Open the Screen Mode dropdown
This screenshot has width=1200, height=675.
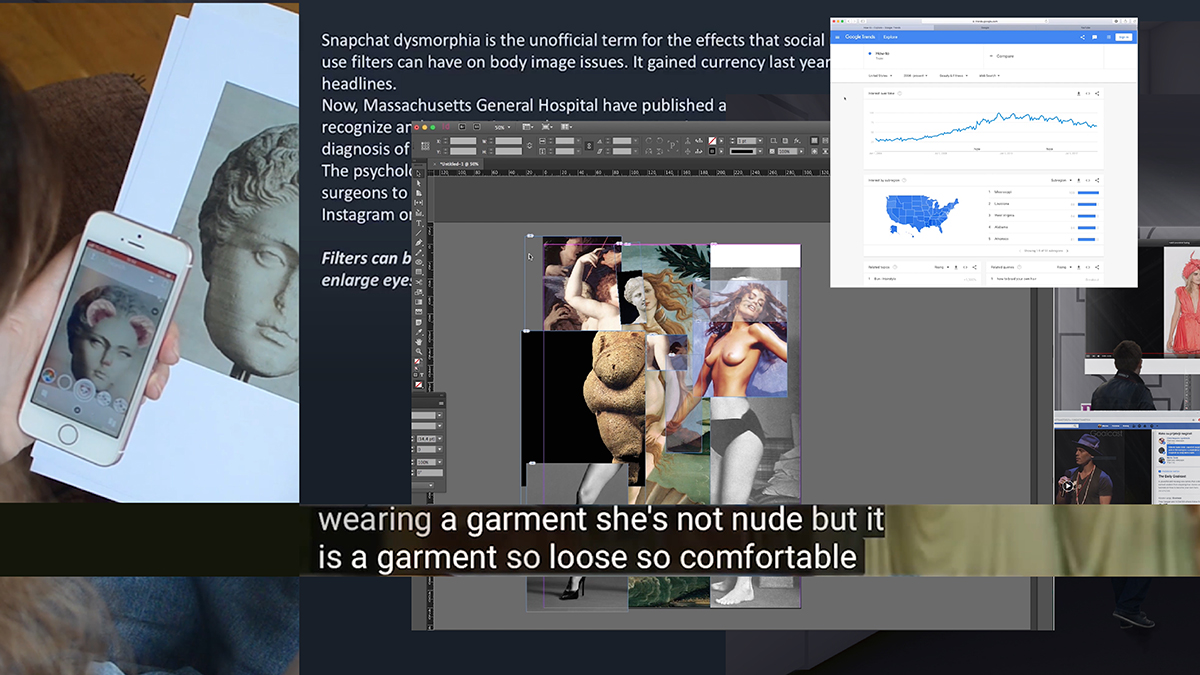point(548,127)
